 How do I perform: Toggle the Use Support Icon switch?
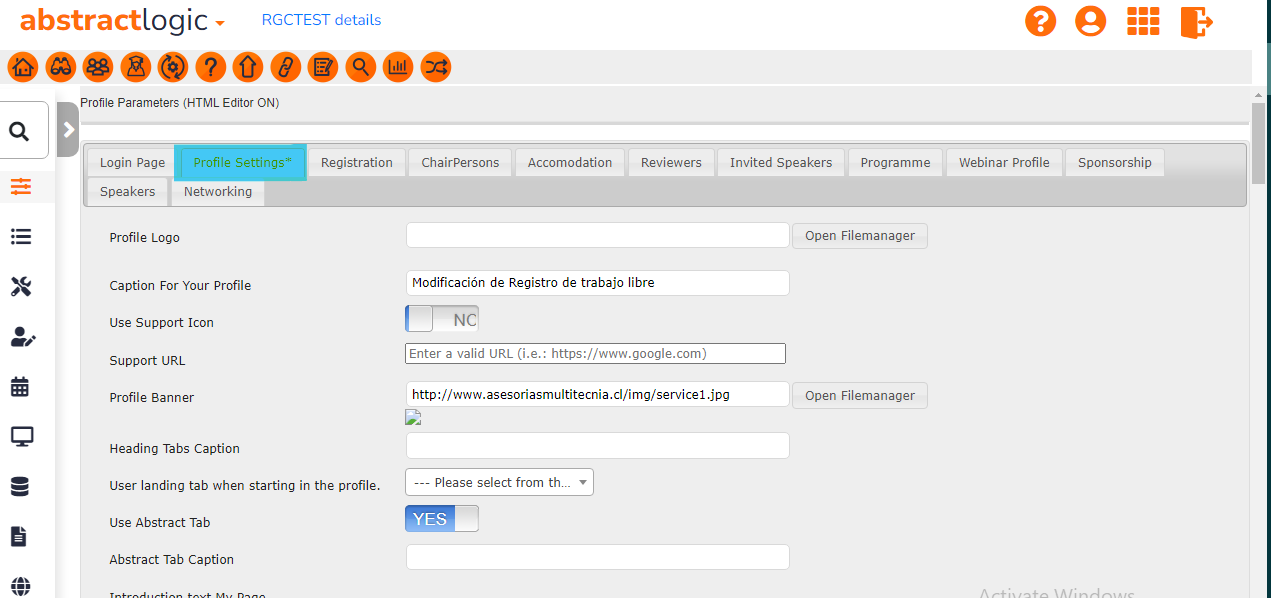tap(442, 320)
